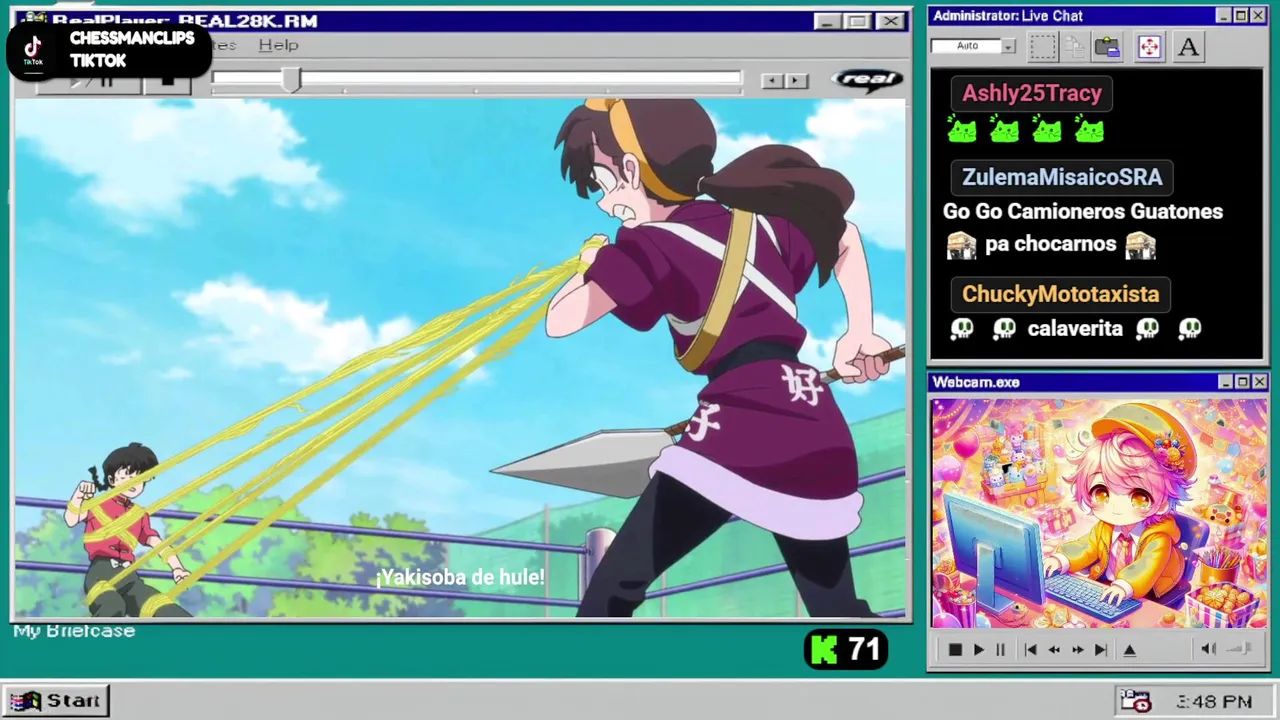
Task: Pause the Webcam.exe window video
Action: click(x=1000, y=650)
